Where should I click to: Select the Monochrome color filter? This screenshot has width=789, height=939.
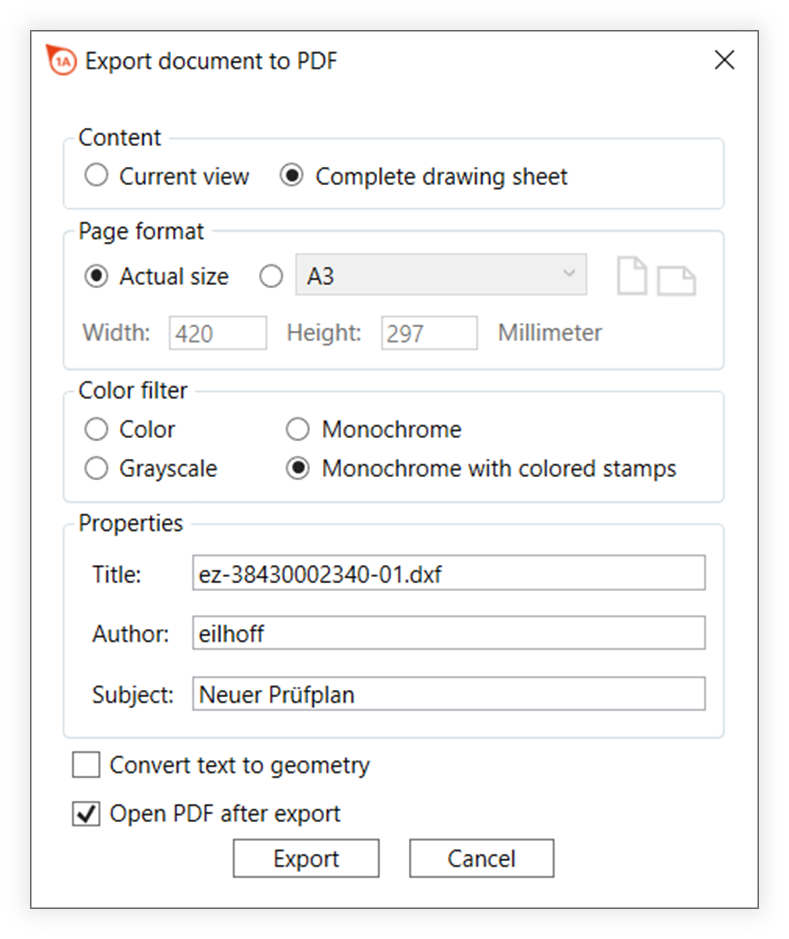pos(298,430)
